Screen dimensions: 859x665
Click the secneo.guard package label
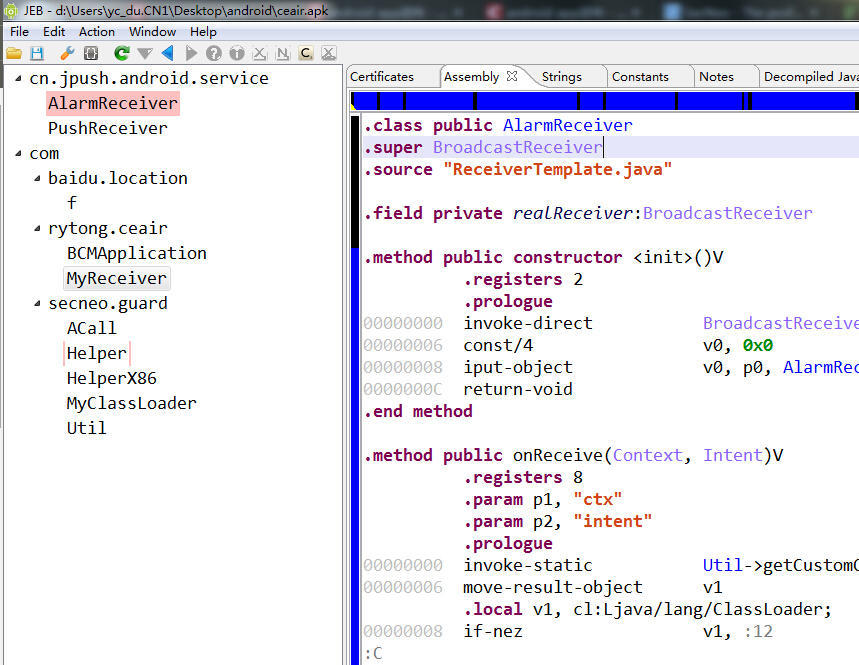click(107, 303)
